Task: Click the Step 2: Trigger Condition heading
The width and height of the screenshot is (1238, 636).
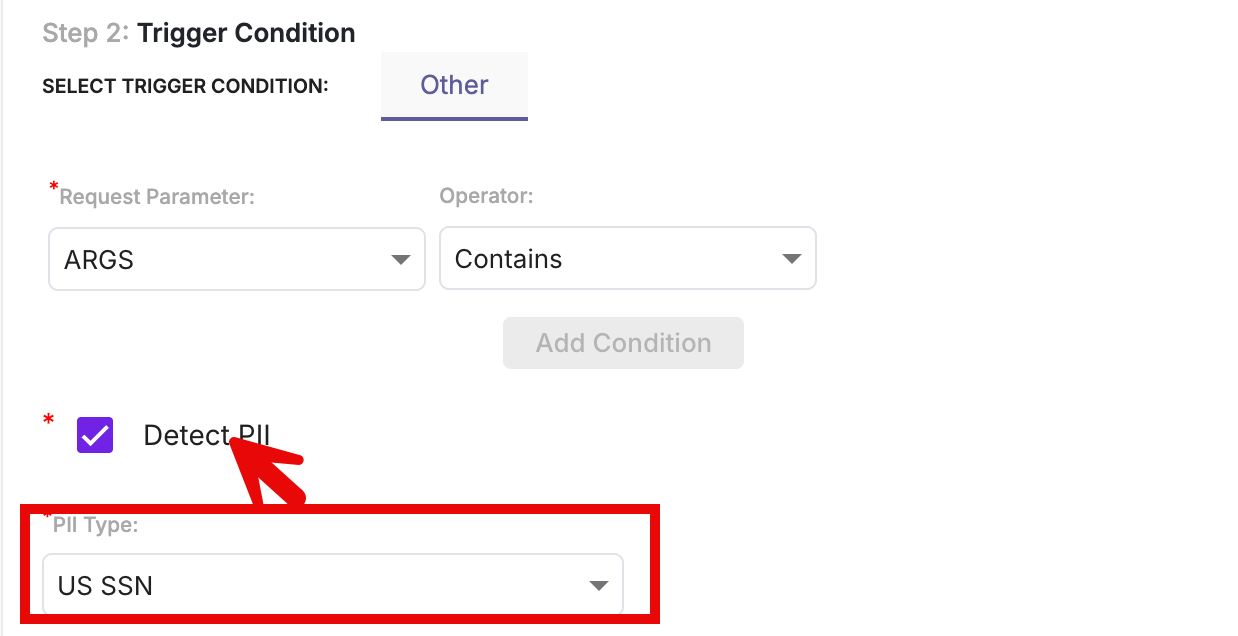Action: pyautogui.click(x=198, y=32)
